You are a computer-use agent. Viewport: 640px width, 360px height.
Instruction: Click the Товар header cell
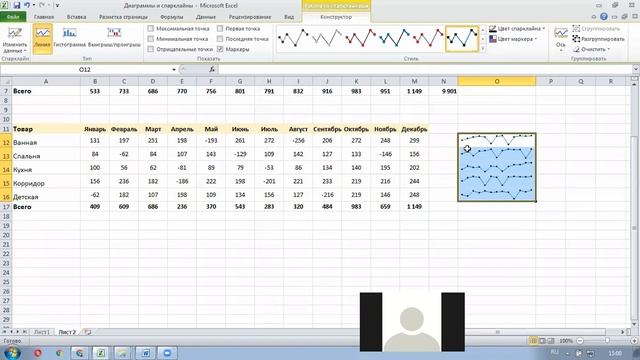point(46,129)
